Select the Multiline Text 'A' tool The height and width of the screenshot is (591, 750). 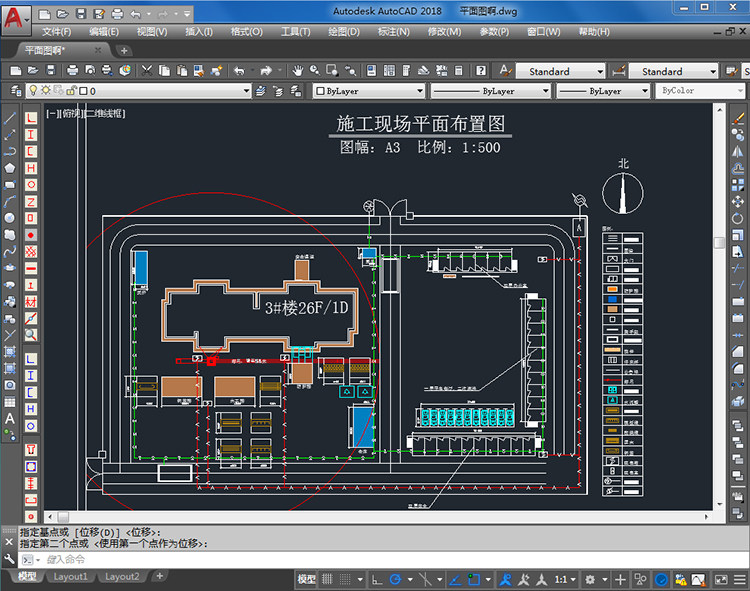(x=10, y=418)
